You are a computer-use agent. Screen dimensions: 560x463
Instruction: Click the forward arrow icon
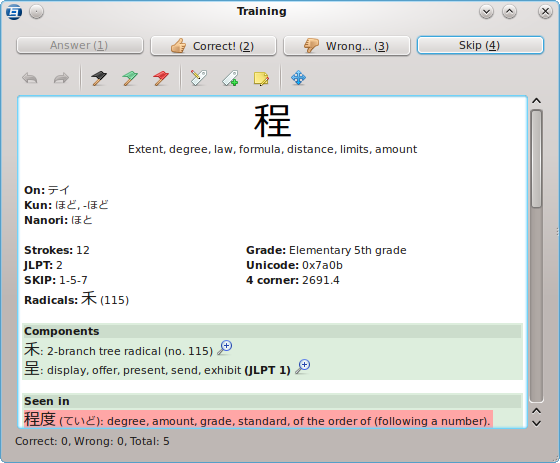[61, 78]
